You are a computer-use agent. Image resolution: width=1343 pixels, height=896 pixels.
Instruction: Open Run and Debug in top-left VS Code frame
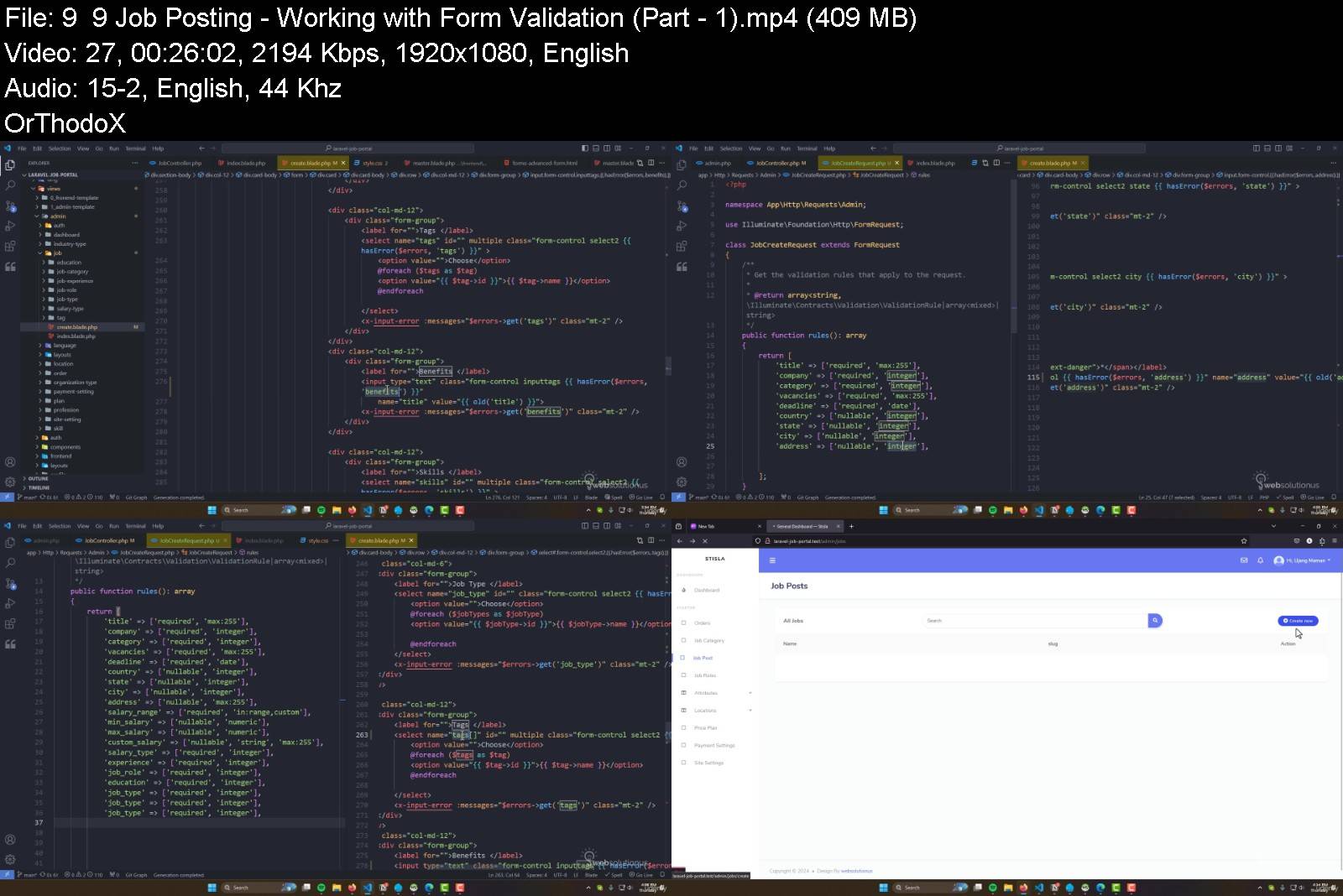pyautogui.click(x=10, y=226)
